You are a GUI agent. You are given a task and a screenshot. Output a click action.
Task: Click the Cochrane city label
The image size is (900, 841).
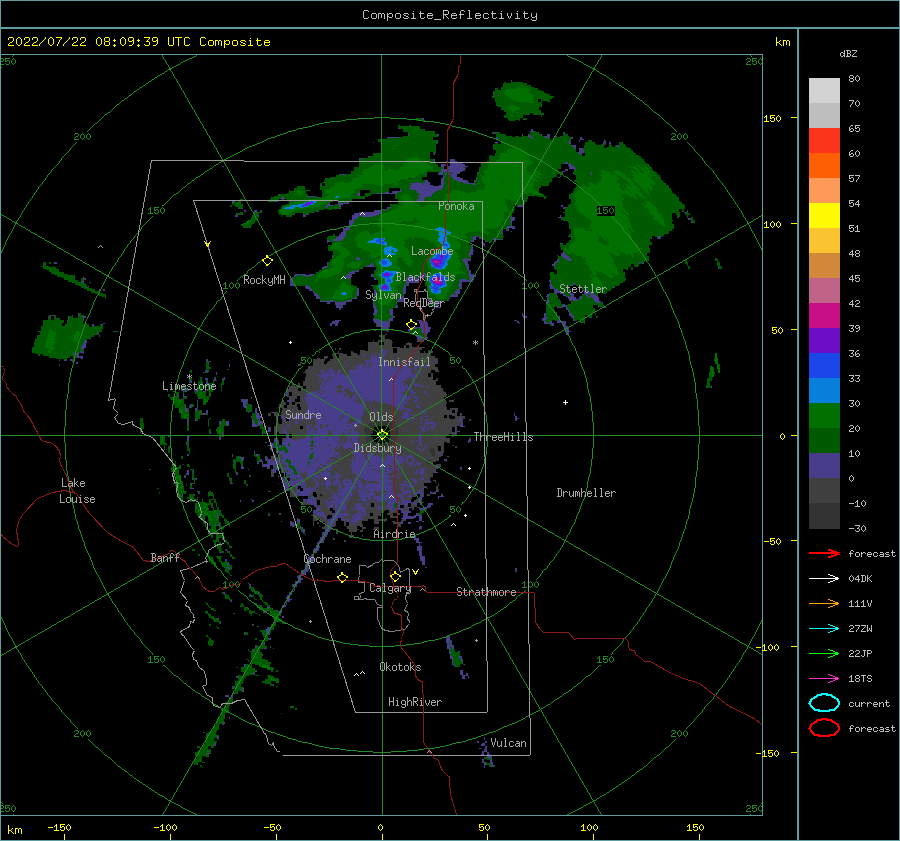coord(327,559)
